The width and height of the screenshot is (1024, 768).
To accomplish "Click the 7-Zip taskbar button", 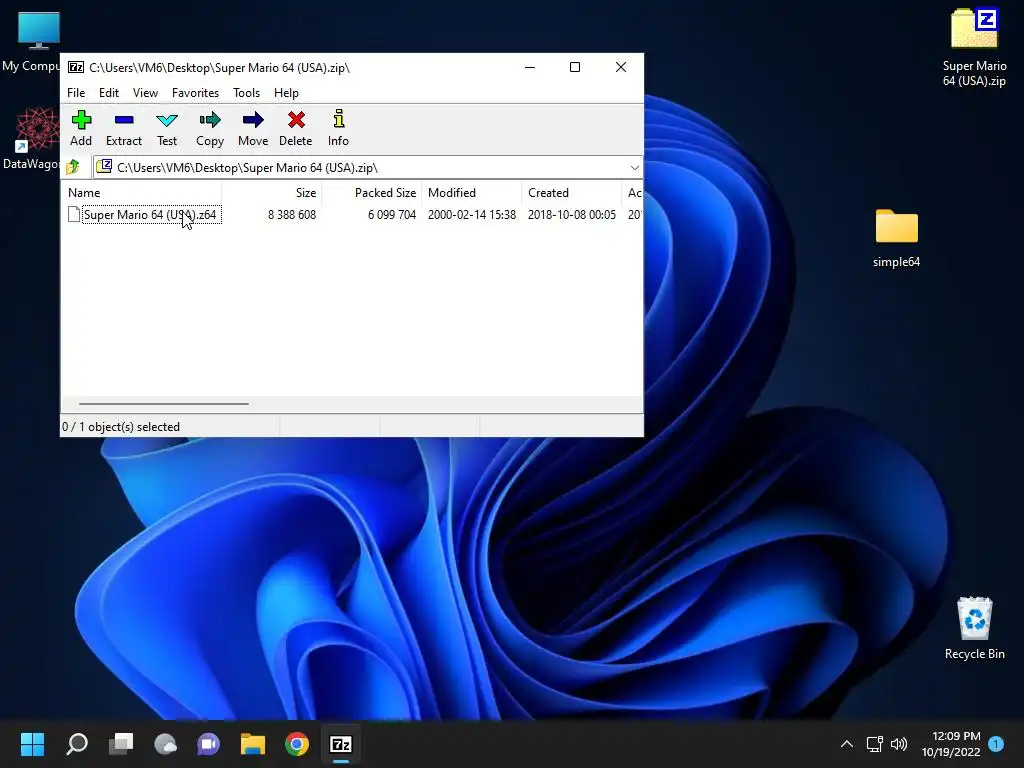I will point(341,744).
